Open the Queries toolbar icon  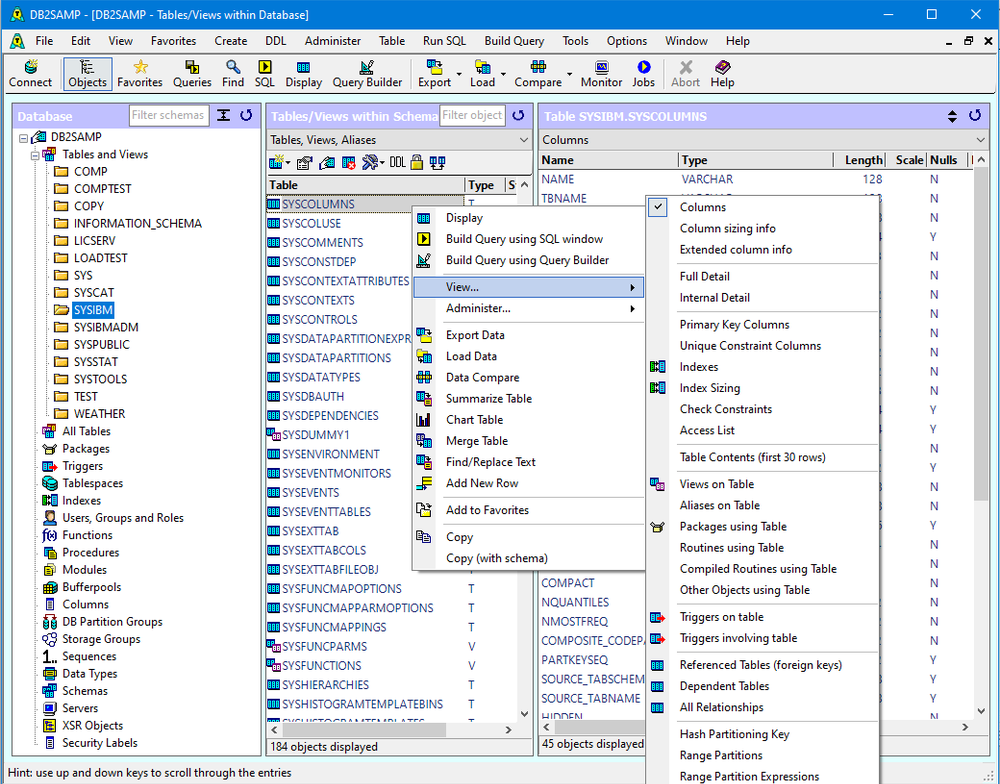[192, 73]
